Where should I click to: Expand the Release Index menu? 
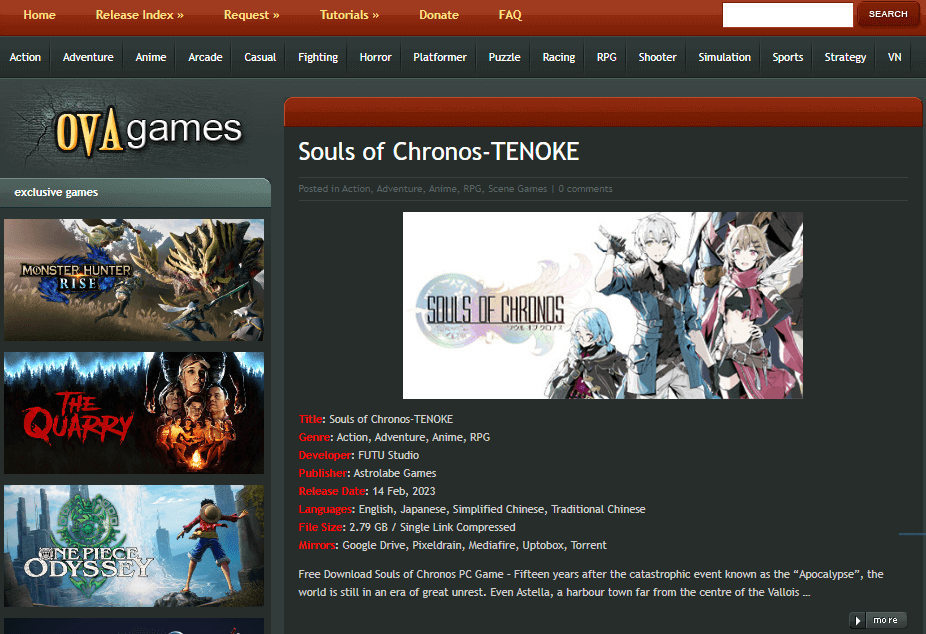point(139,15)
